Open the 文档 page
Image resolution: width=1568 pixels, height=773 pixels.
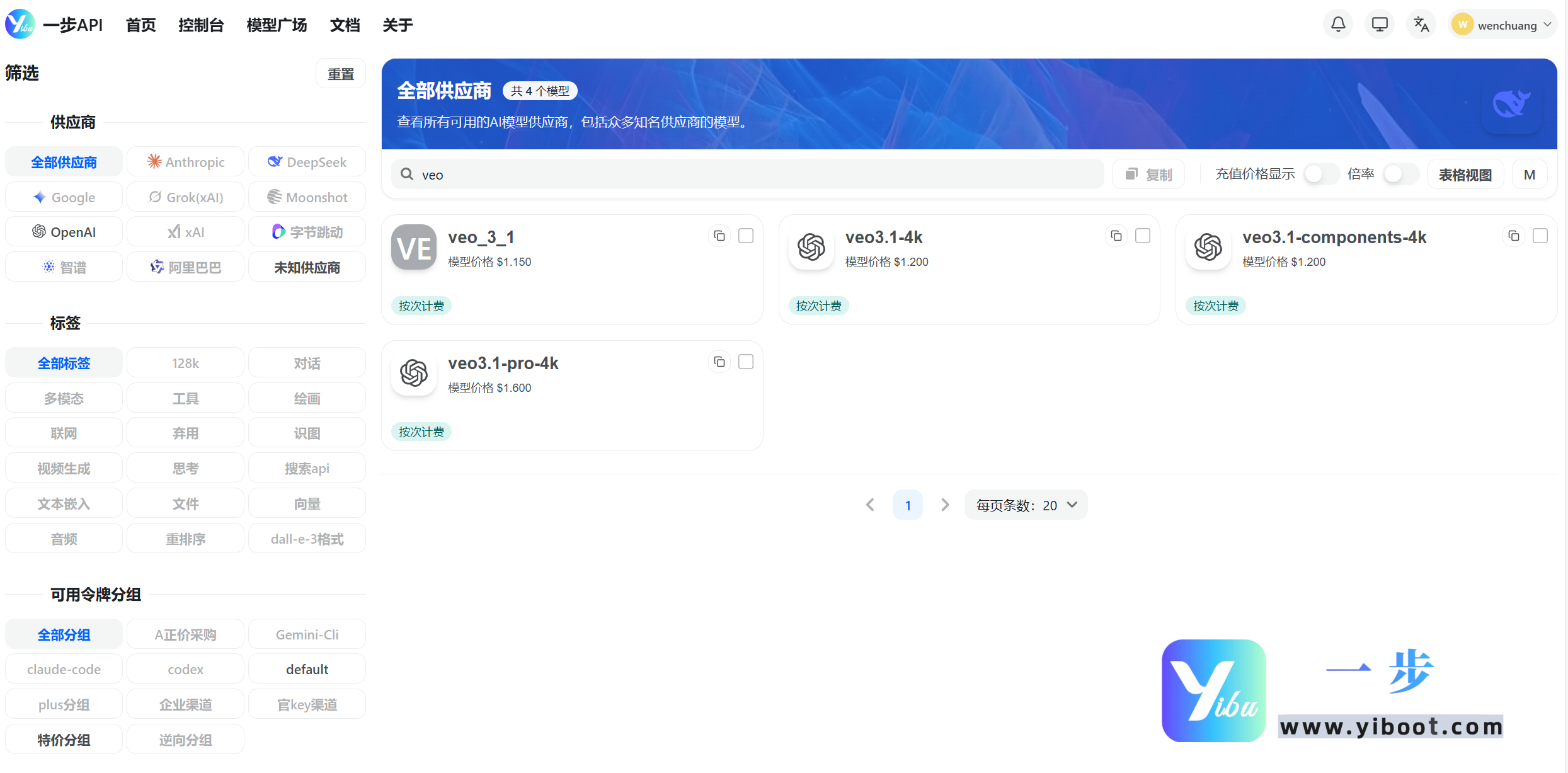point(345,25)
